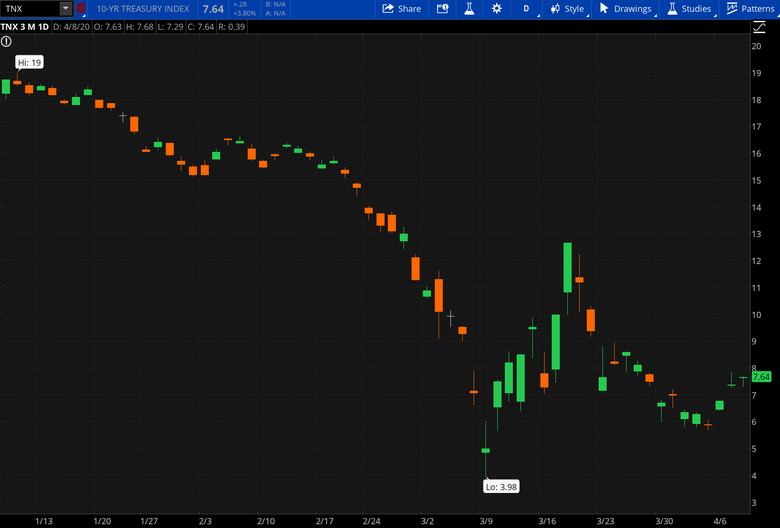
Task: Click the flask icon next to the gear
Action: click(469, 8)
